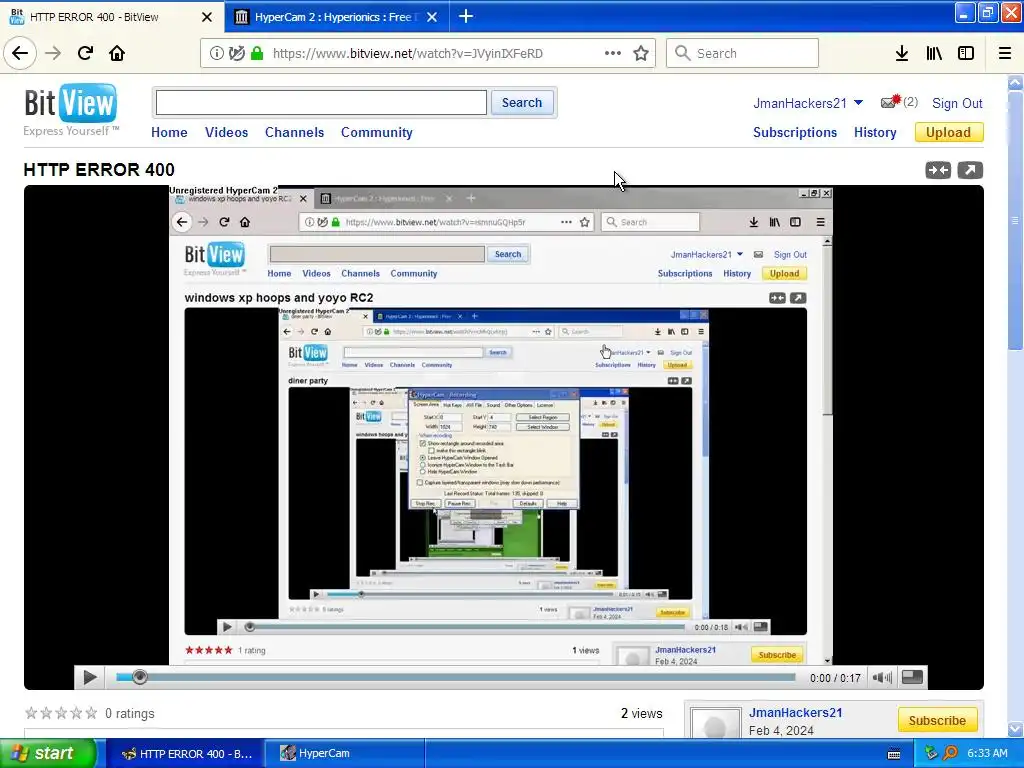
Task: Open the downloads arrow icon
Action: tap(902, 54)
